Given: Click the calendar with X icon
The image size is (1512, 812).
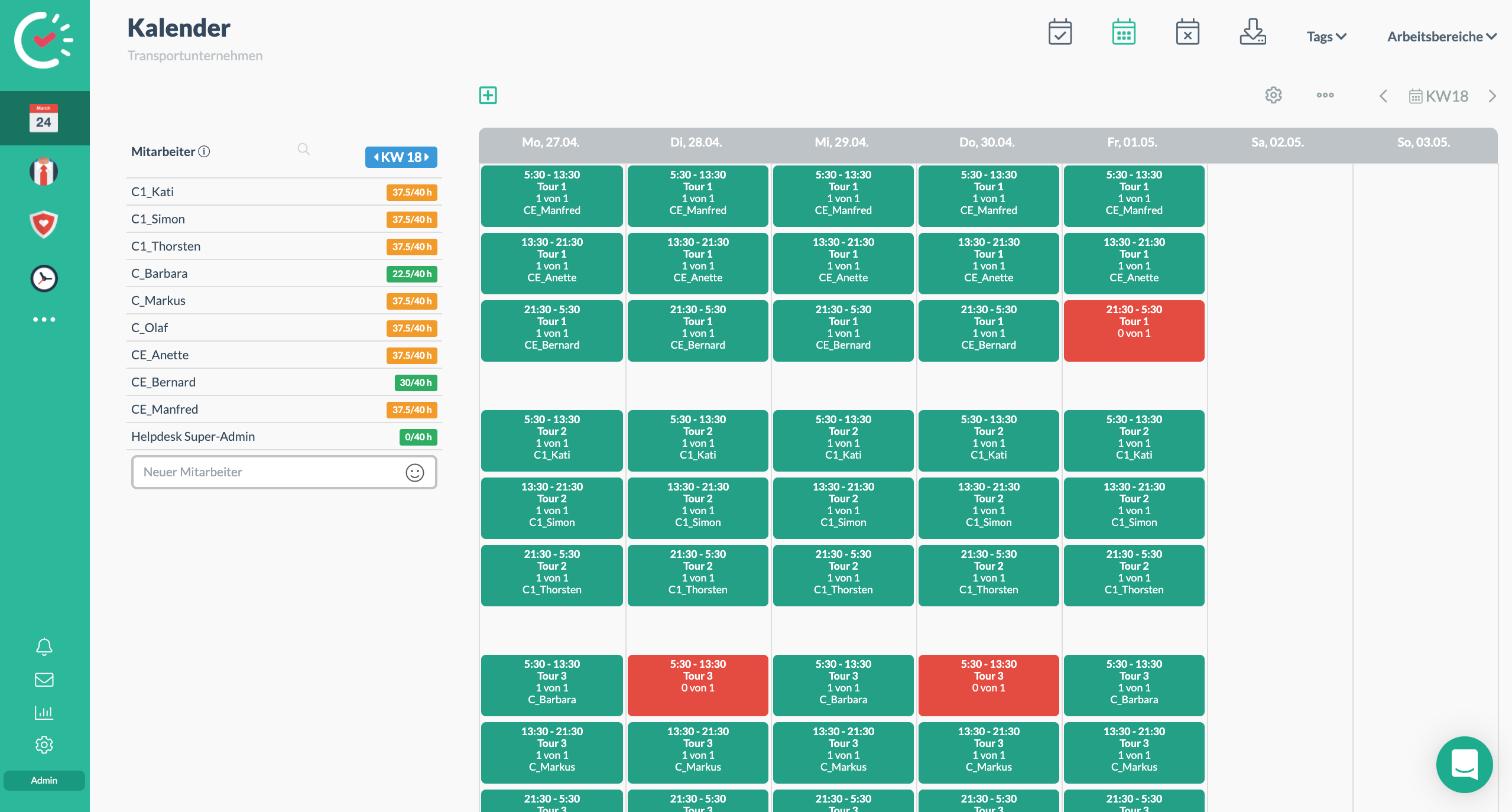Looking at the screenshot, I should coord(1187,33).
